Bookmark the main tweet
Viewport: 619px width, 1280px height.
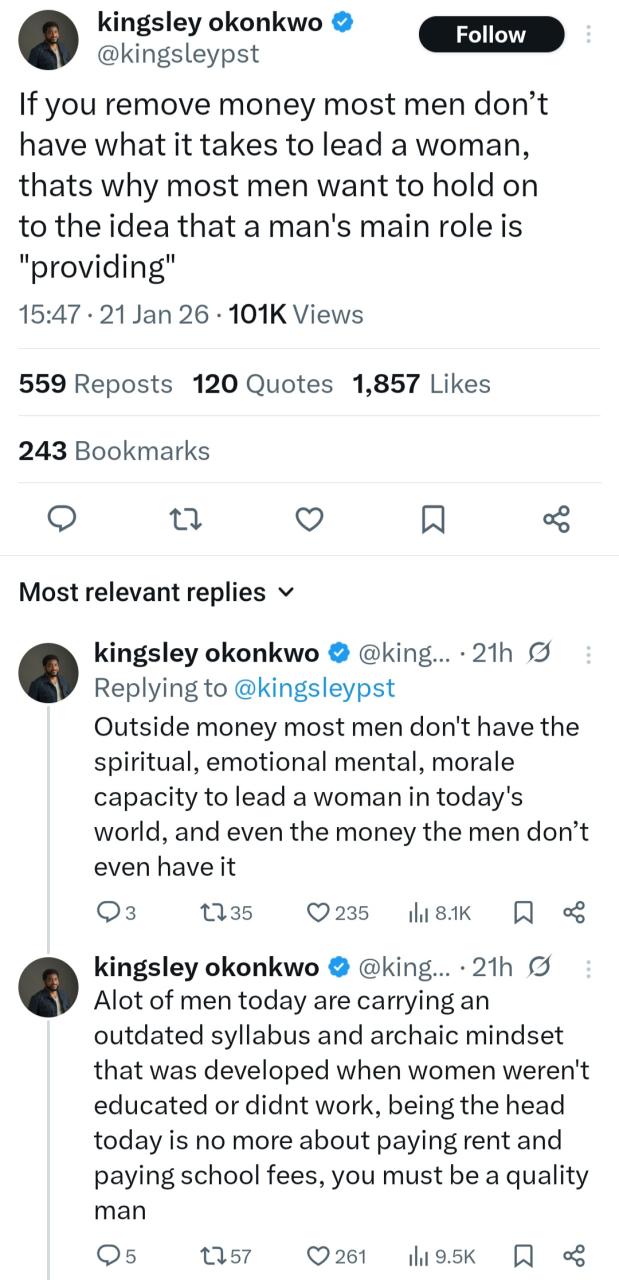(433, 518)
